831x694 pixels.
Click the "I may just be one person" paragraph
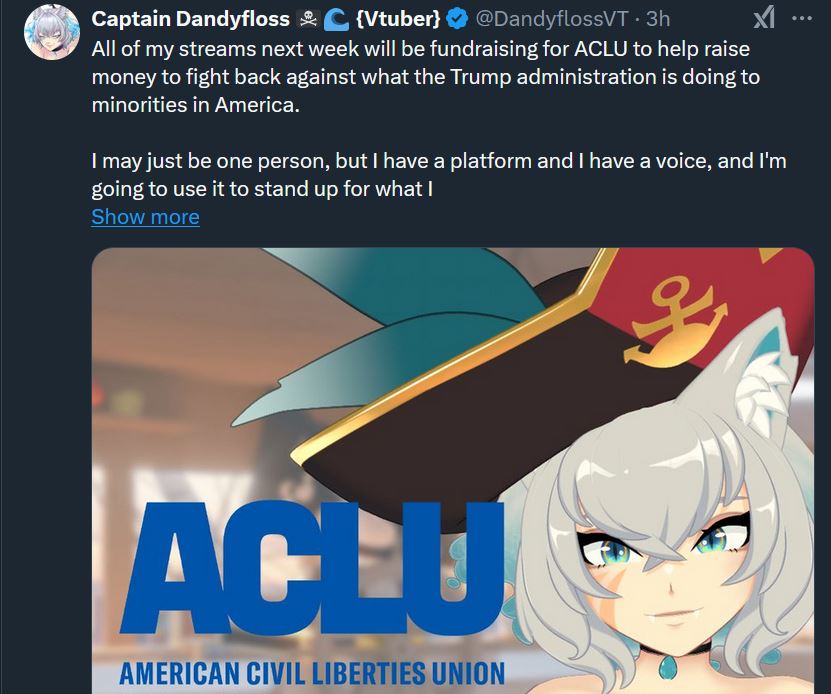439,174
